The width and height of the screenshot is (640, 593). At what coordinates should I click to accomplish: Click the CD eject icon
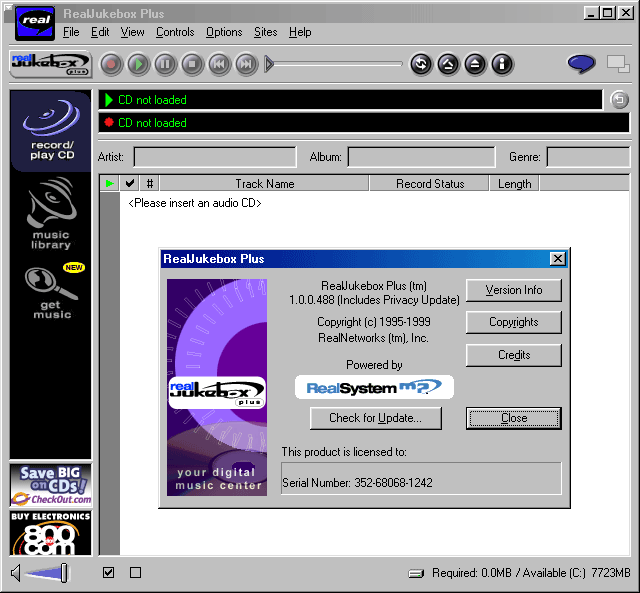coord(475,64)
